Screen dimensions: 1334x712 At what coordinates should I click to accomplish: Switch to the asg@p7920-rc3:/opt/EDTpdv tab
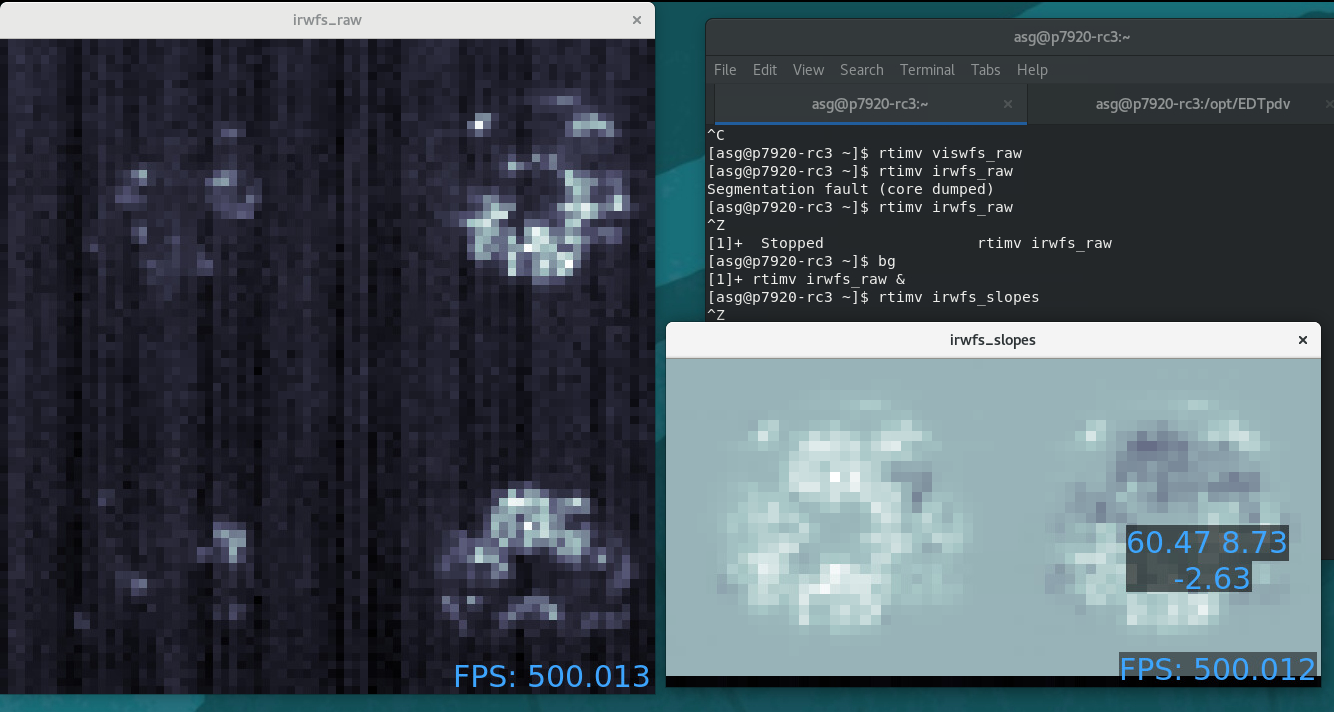1178,104
